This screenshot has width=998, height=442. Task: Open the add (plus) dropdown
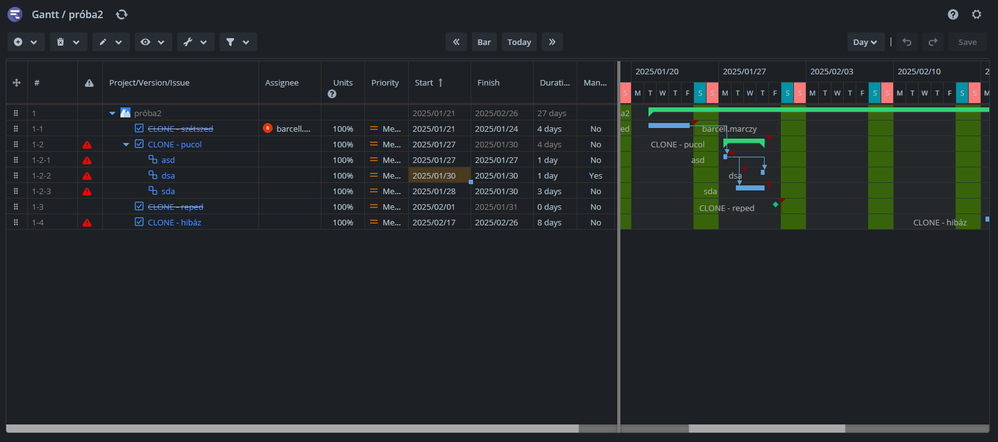pos(26,42)
